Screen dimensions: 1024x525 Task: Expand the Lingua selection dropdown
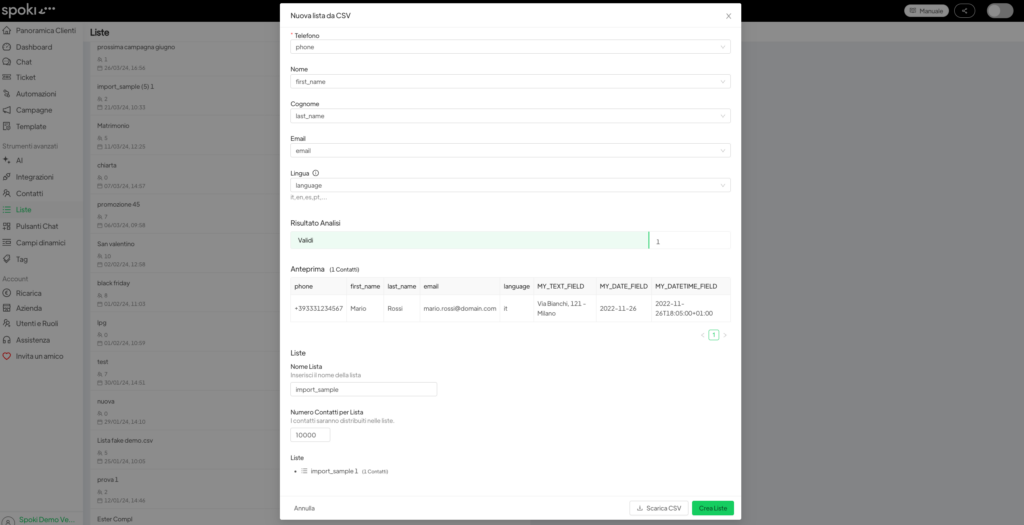pyautogui.click(x=510, y=185)
